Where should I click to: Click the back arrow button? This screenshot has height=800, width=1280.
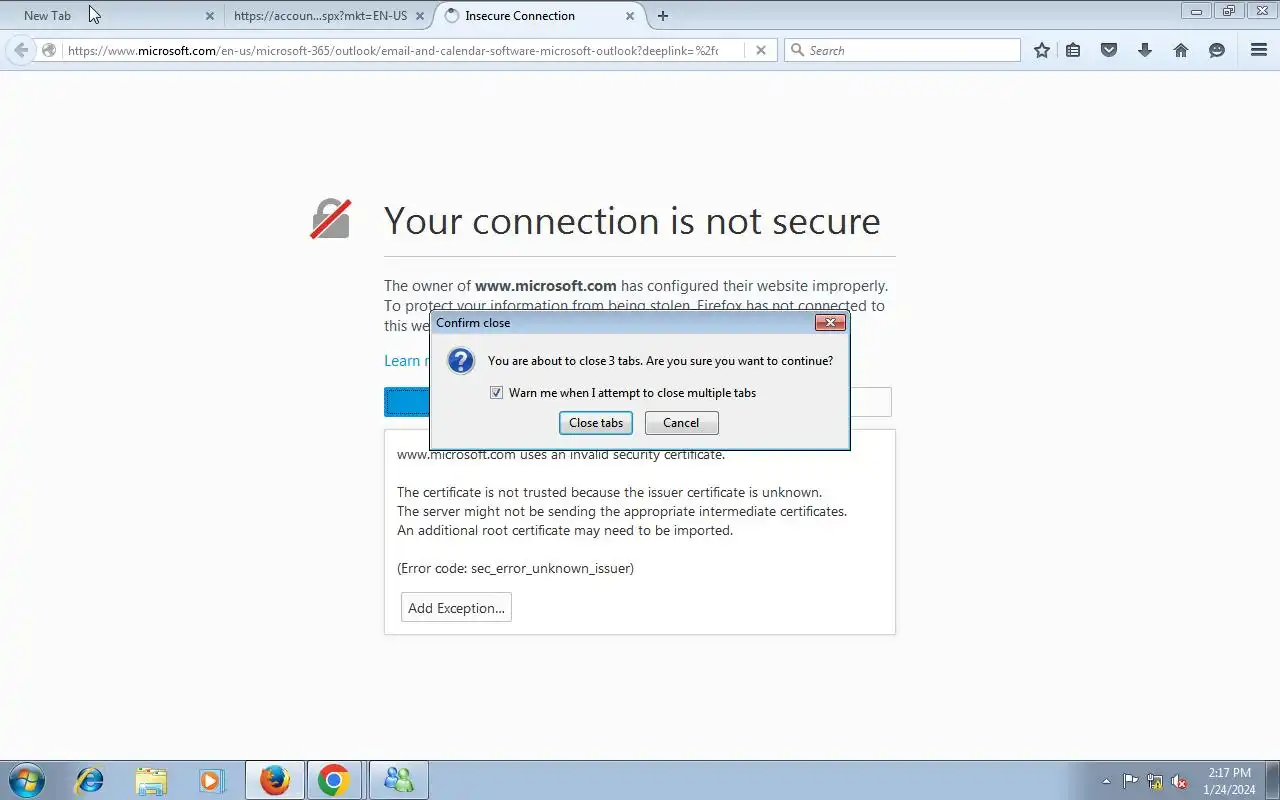point(21,50)
